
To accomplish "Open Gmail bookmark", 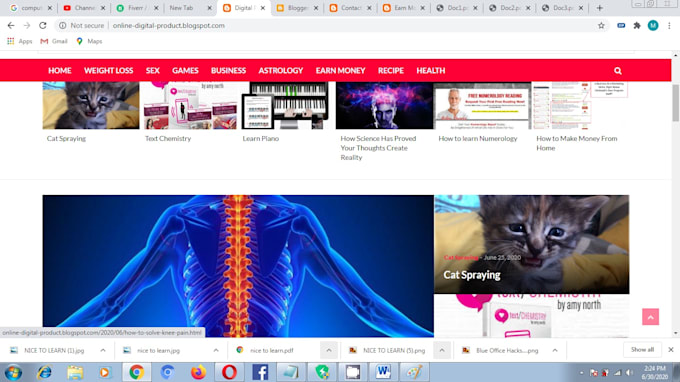I will point(54,41).
